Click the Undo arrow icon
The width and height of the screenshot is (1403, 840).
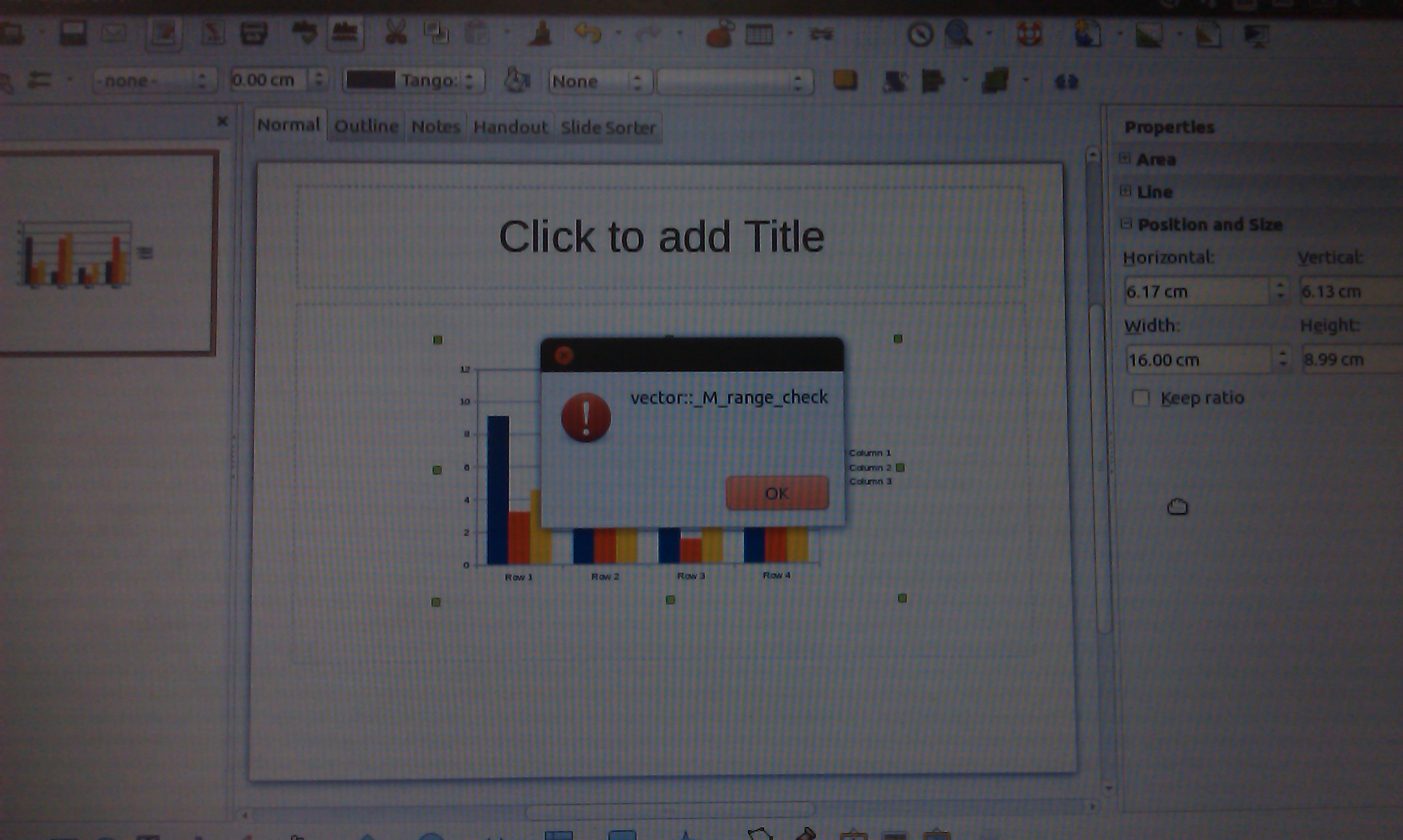pyautogui.click(x=588, y=34)
